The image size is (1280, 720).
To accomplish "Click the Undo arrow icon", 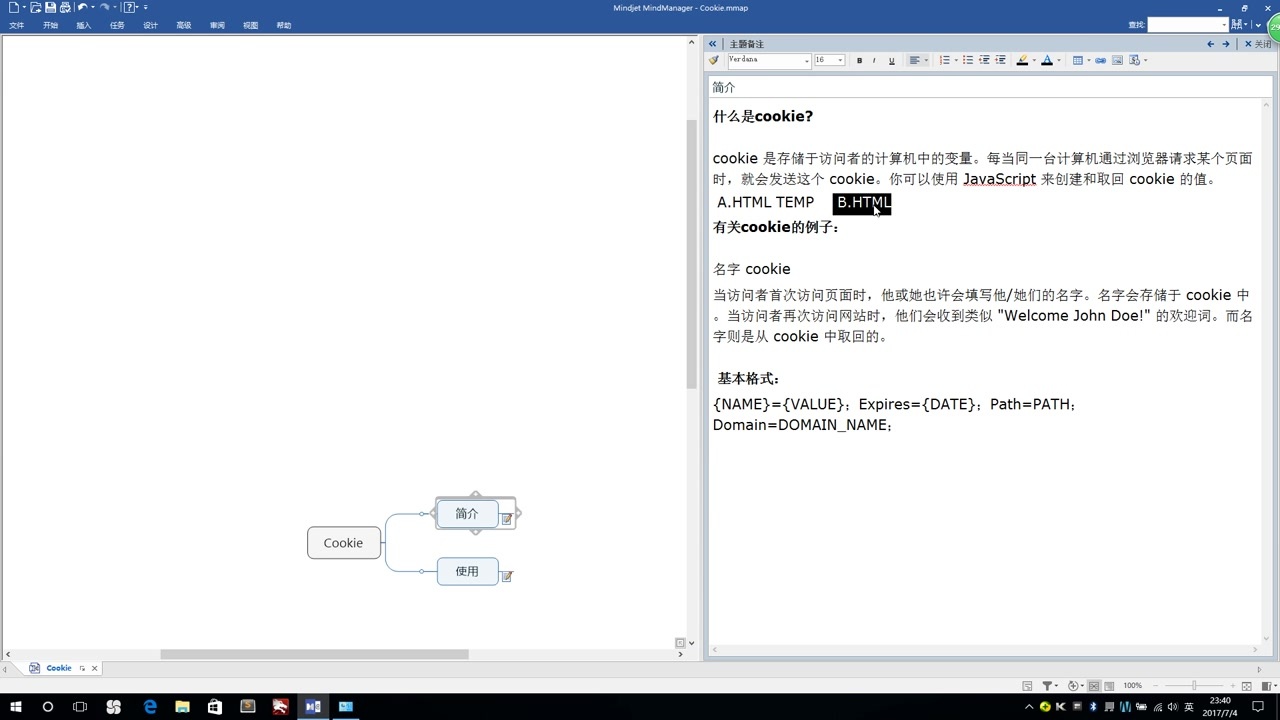I will [x=83, y=8].
